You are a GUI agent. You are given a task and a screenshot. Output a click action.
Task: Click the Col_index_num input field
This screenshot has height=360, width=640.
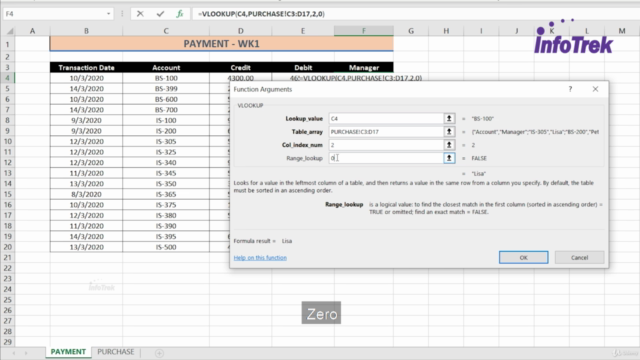click(x=386, y=145)
